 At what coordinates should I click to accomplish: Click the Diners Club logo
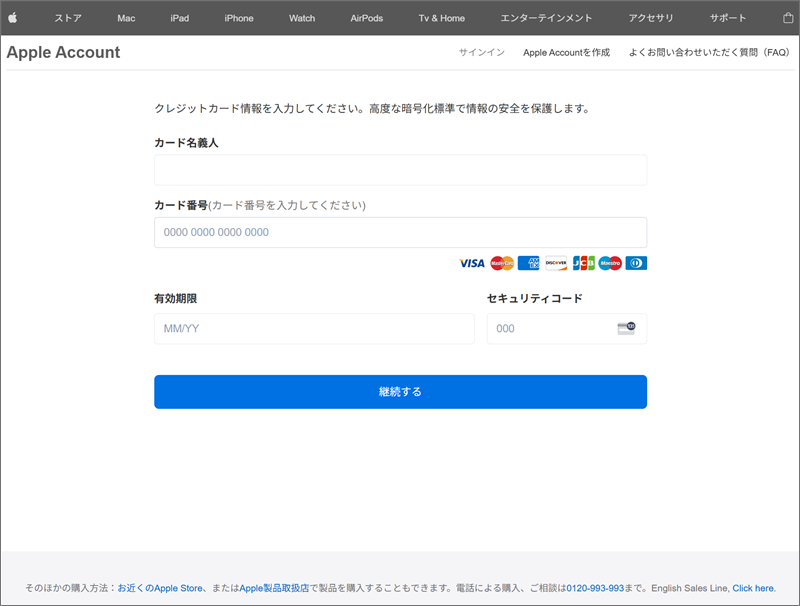coord(636,263)
